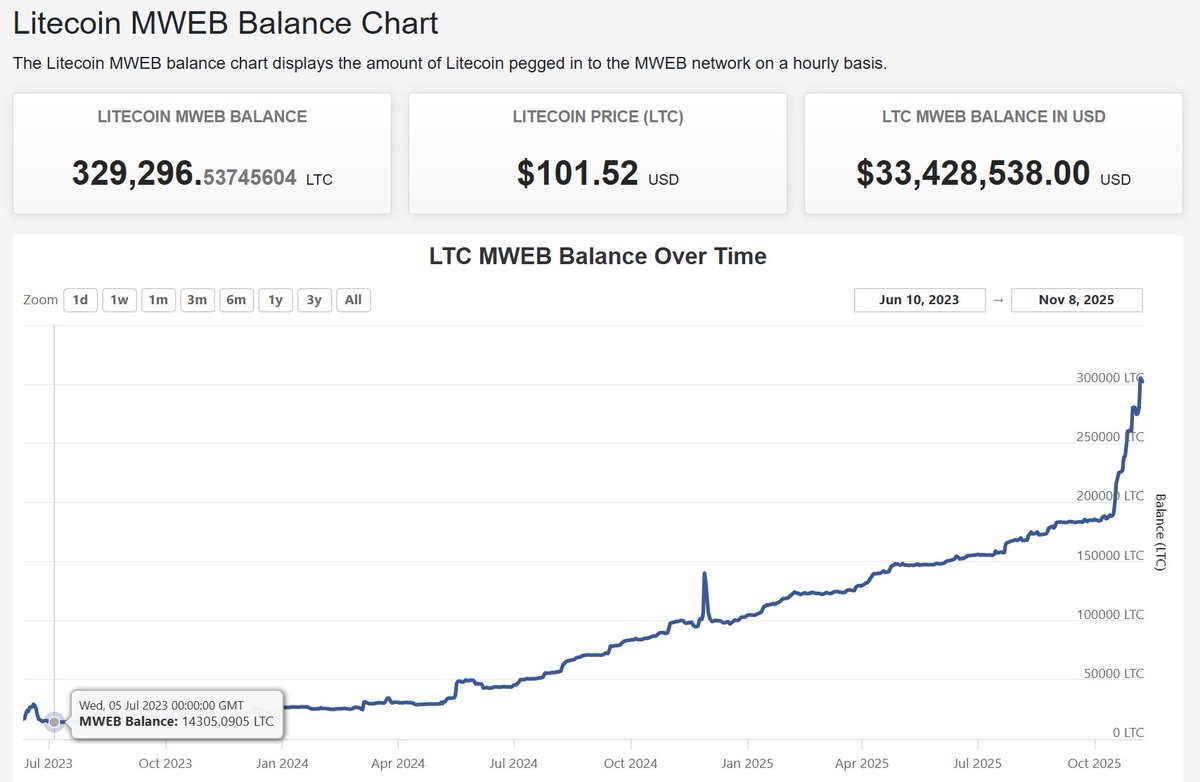Click the Apr 2024 x-axis label
This screenshot has height=782, width=1200.
coord(398,761)
